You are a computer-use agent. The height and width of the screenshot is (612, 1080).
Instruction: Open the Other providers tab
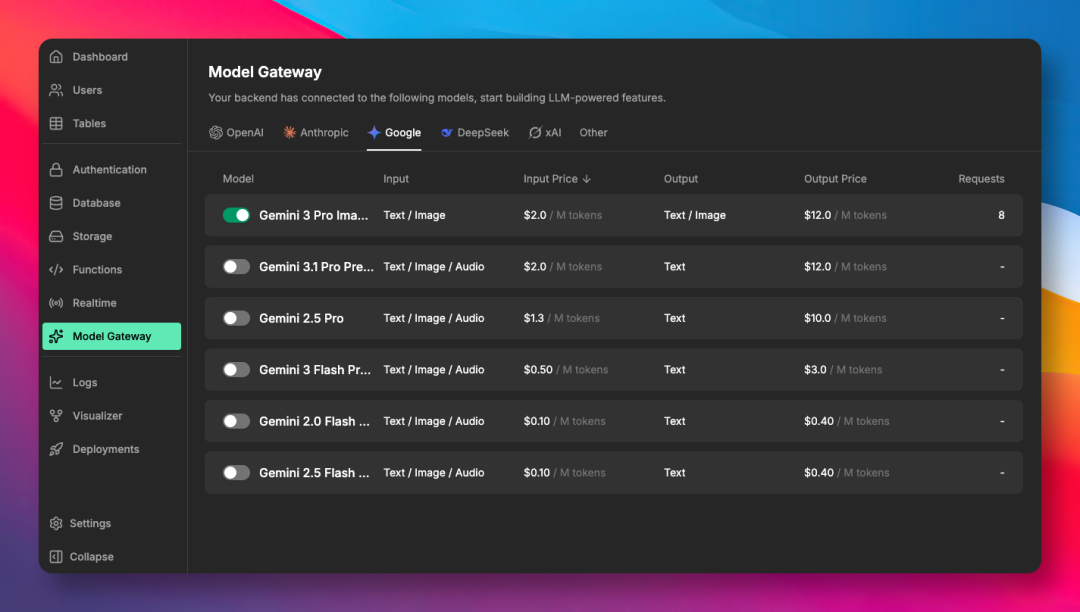click(x=593, y=133)
